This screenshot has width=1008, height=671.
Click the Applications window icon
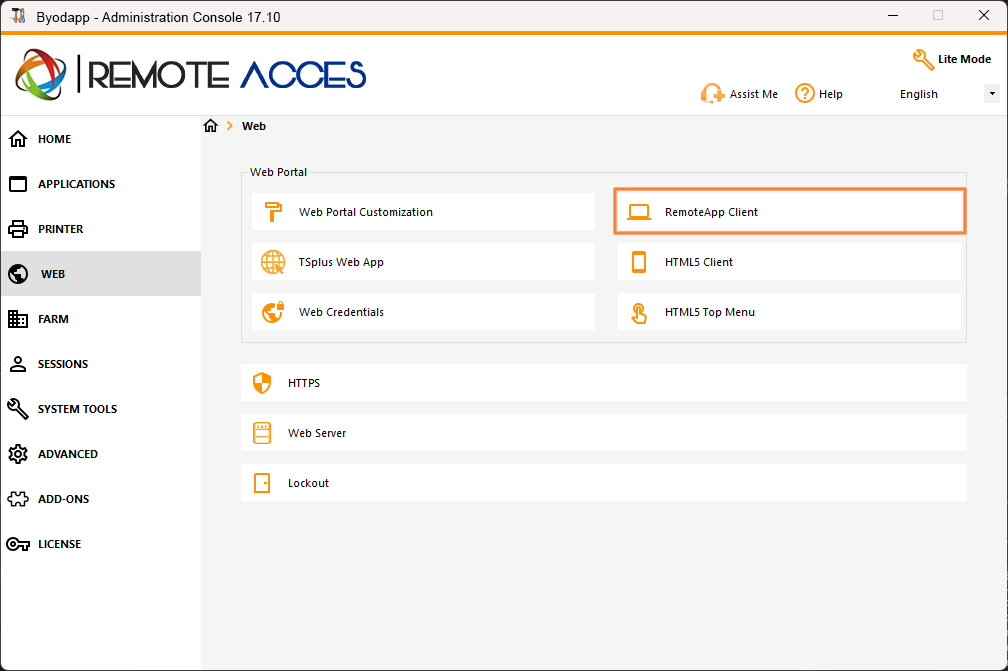(x=18, y=184)
